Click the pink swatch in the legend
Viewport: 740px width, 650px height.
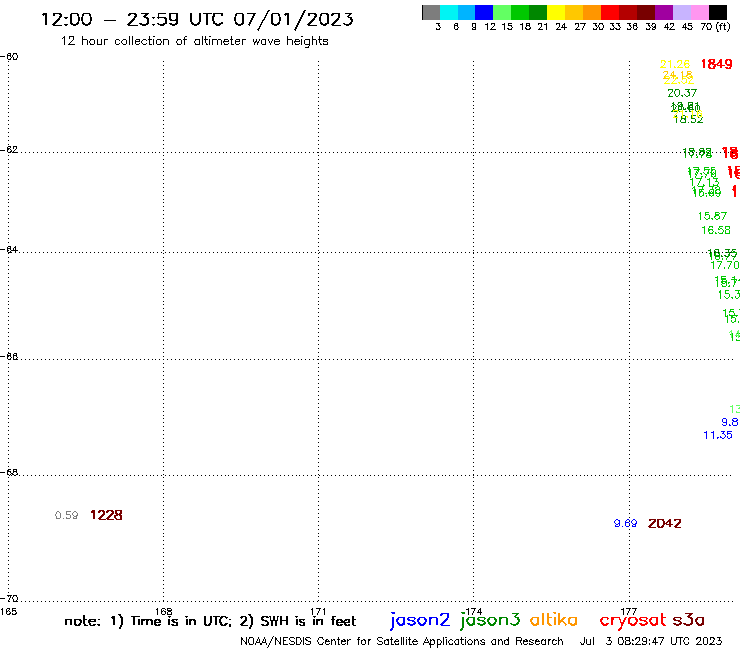click(x=699, y=12)
